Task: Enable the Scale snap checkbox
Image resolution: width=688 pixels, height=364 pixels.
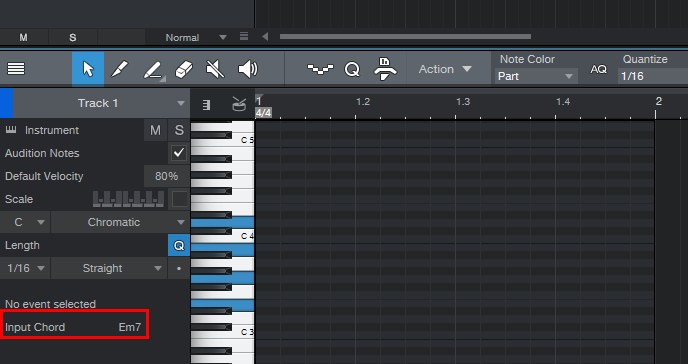Action: click(179, 199)
